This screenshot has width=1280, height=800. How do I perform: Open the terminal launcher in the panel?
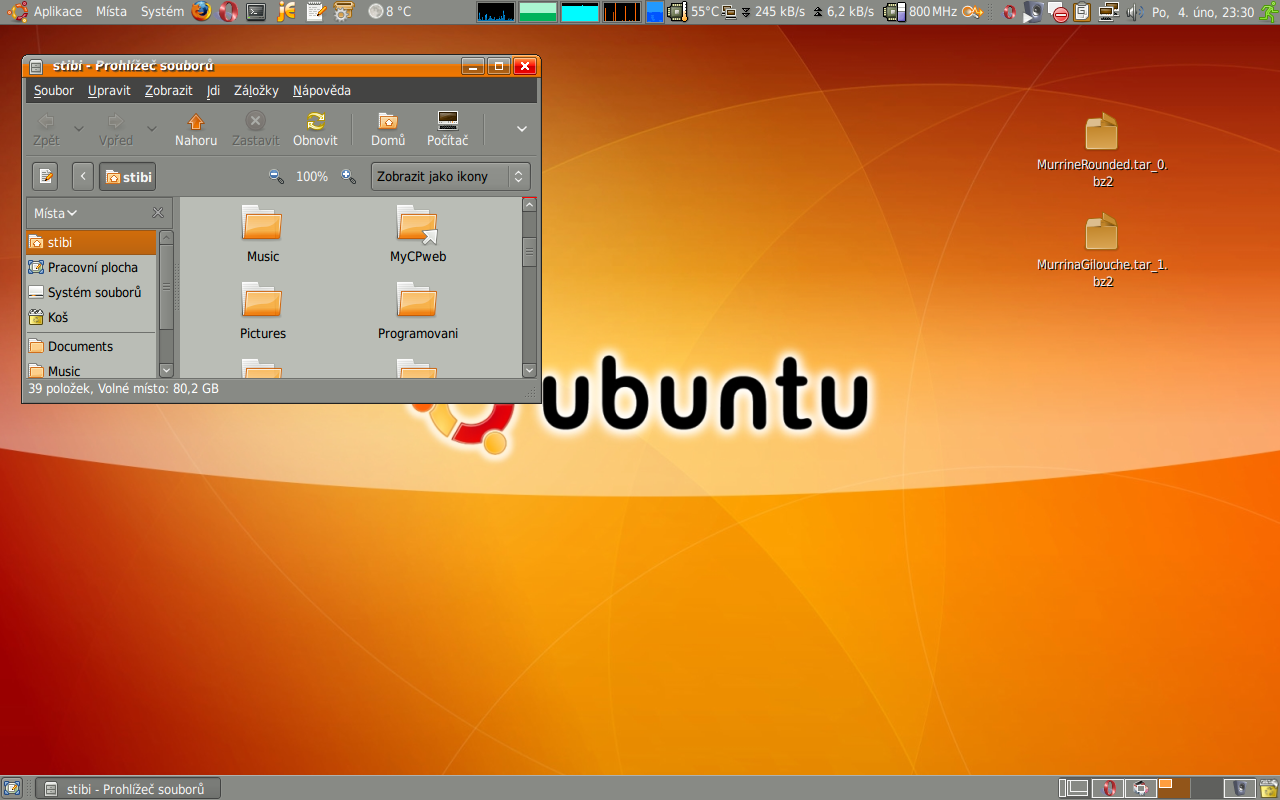257,12
